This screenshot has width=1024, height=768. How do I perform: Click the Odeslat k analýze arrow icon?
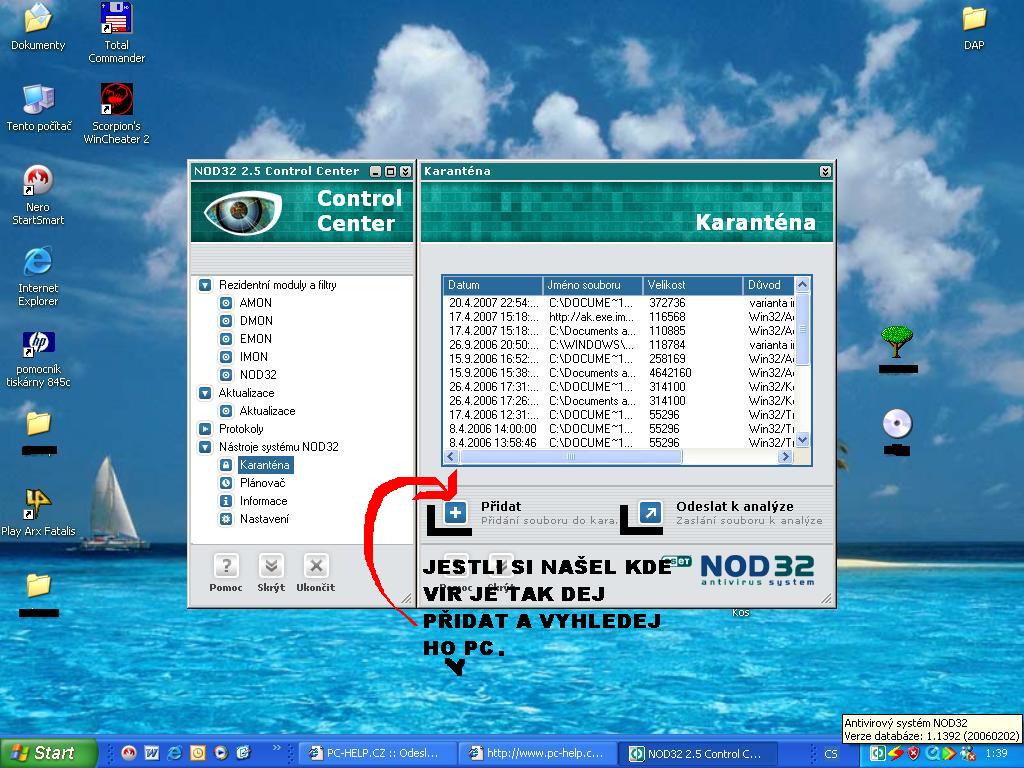coord(650,513)
